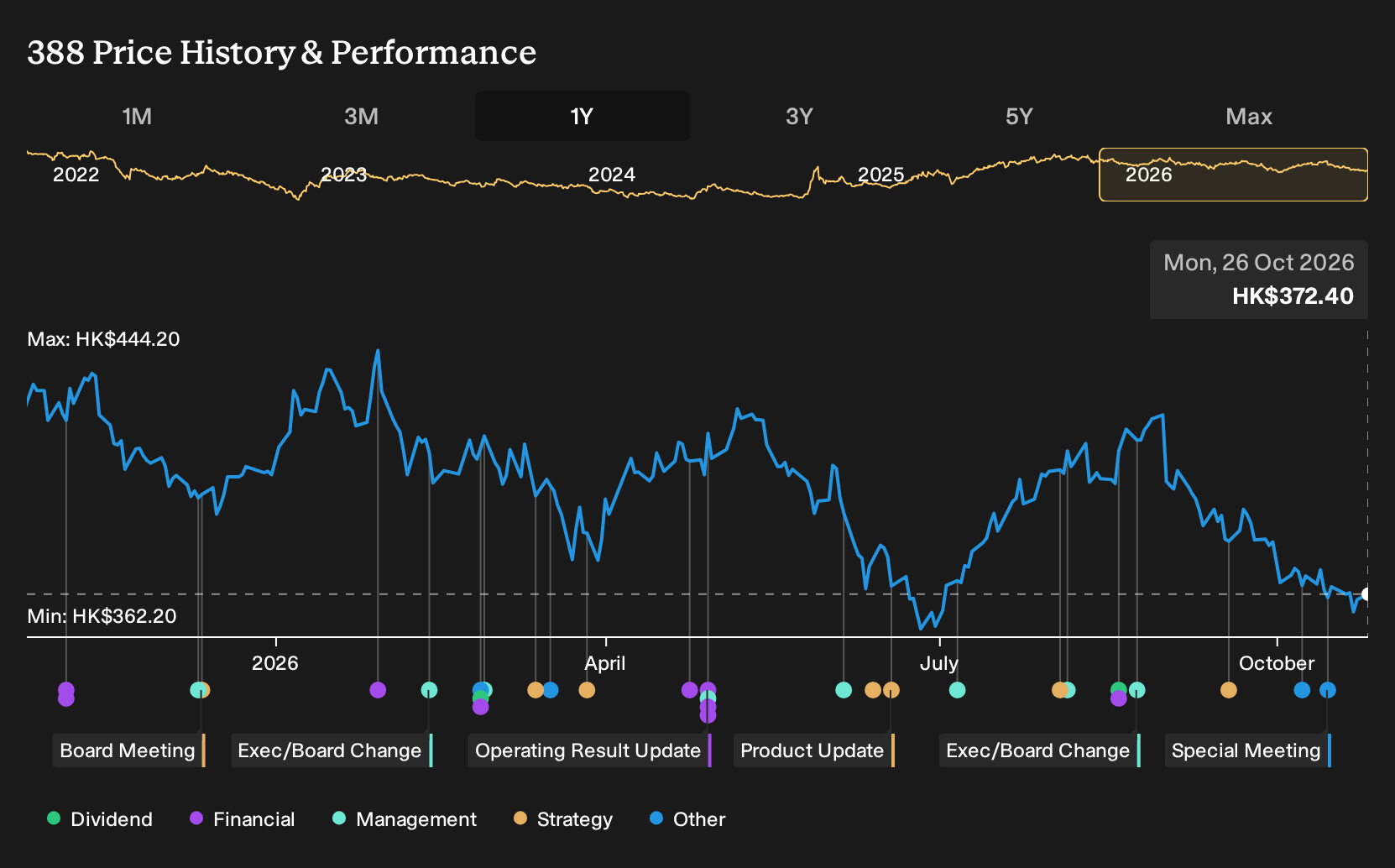
Task: Toggle Strategy events in the legend
Action: pos(563,819)
